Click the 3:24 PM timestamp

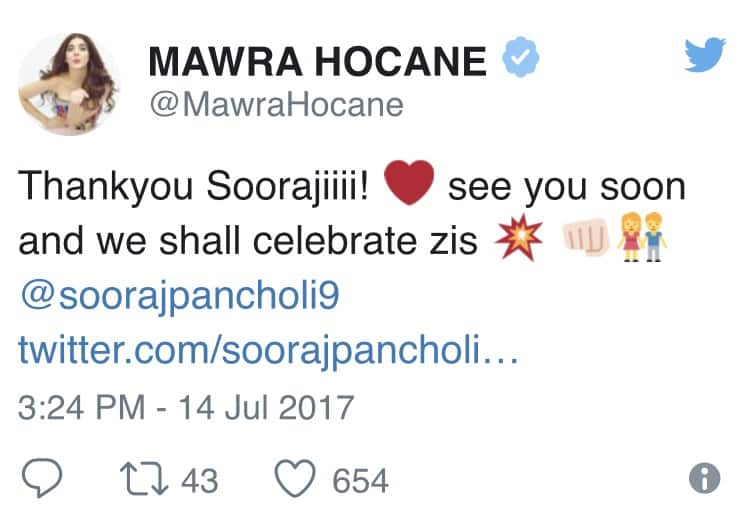[x=81, y=408]
